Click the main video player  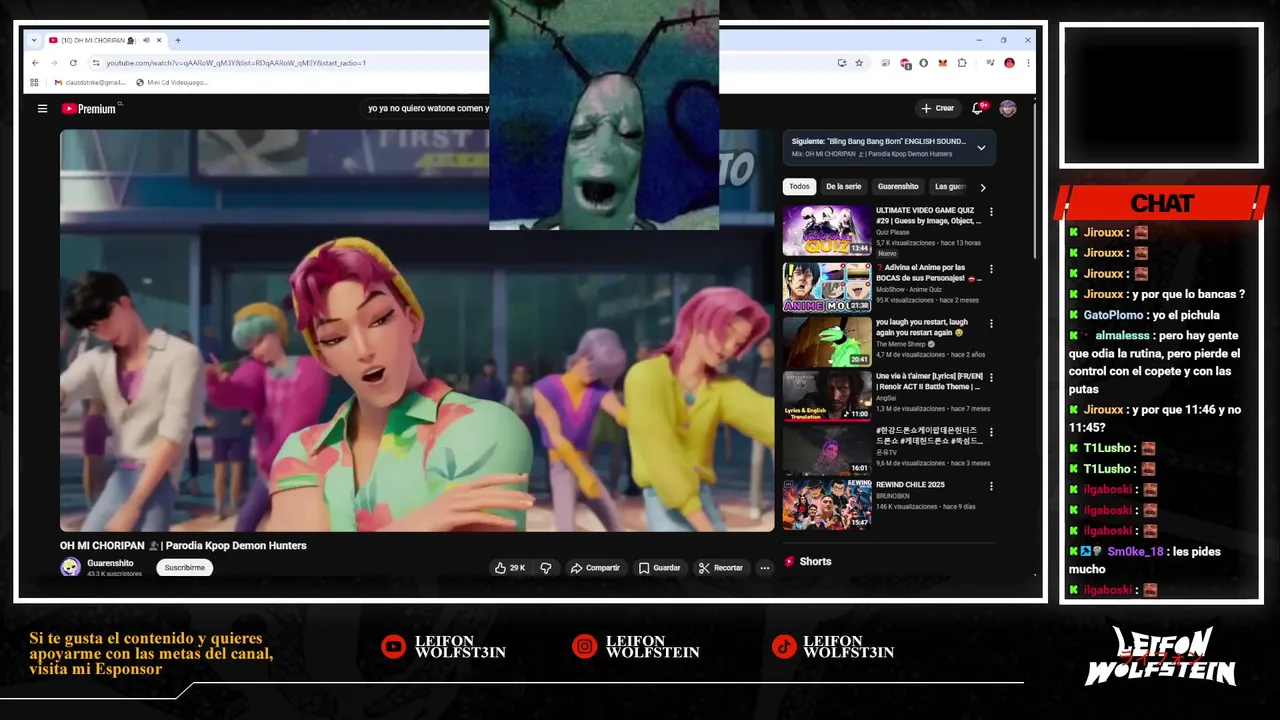click(417, 330)
